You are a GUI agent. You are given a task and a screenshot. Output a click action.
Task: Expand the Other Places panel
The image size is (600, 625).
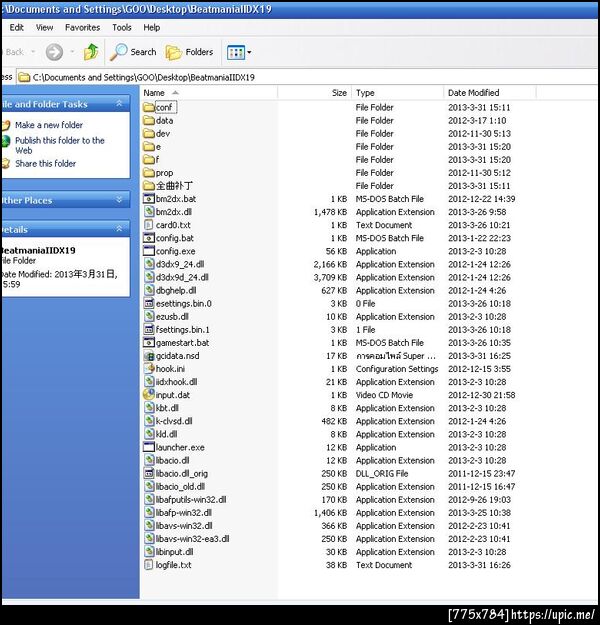tap(119, 200)
